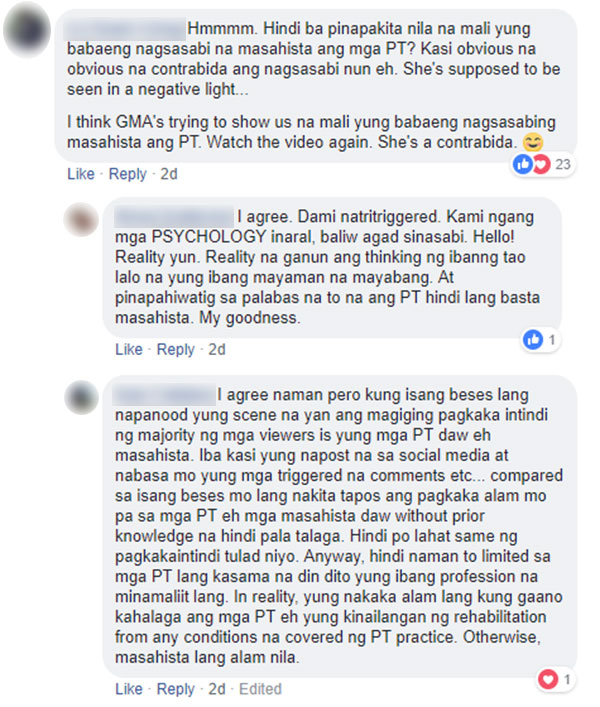The width and height of the screenshot is (600, 707).
Task: Click the thumbs-up icon on the PSYCHOLOGY reply
Action: tap(533, 339)
